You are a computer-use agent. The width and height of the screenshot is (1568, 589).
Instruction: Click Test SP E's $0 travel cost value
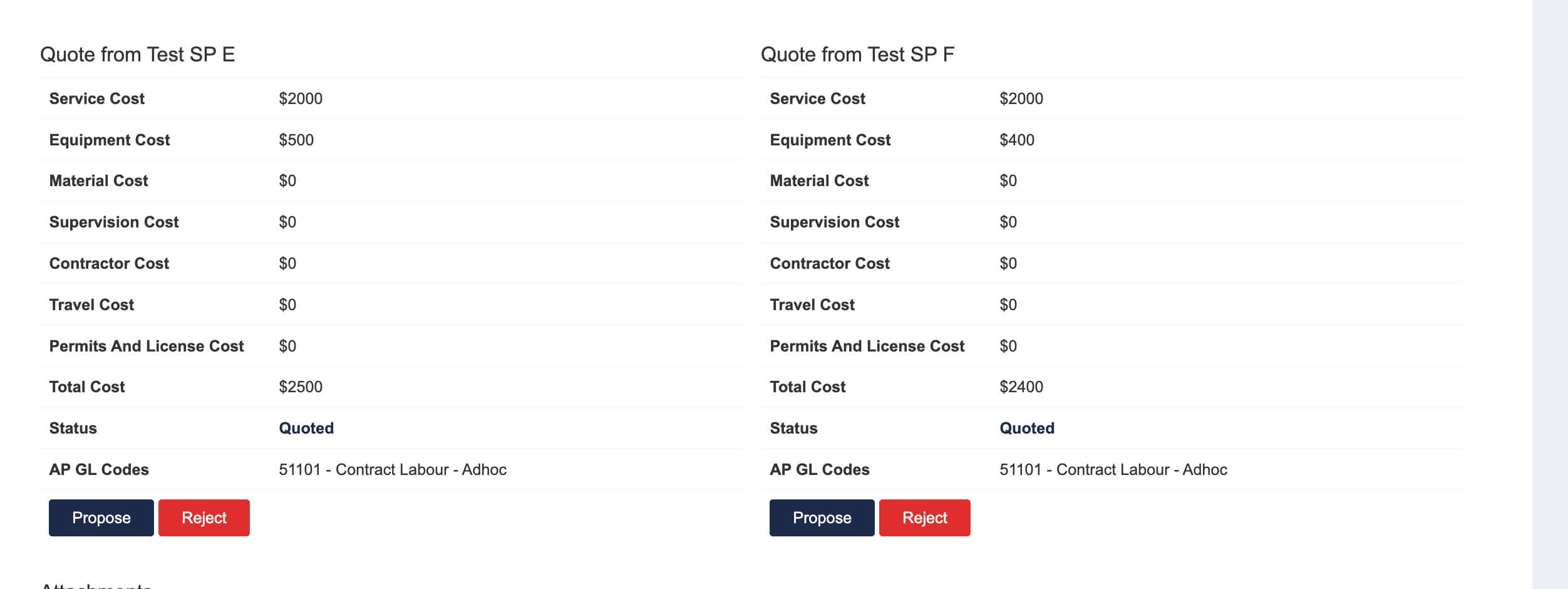click(287, 305)
